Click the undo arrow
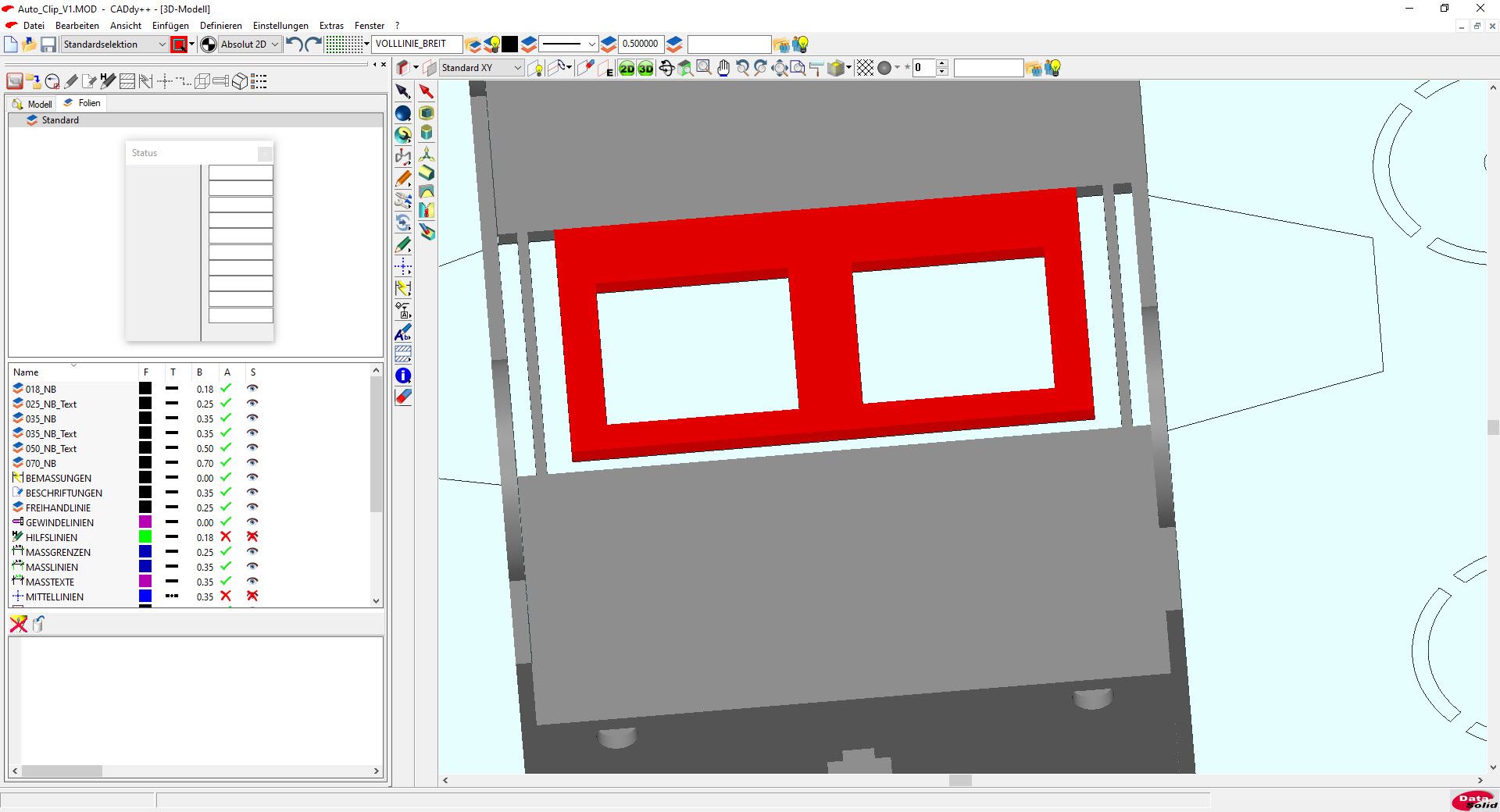1500x812 pixels. pyautogui.click(x=294, y=45)
